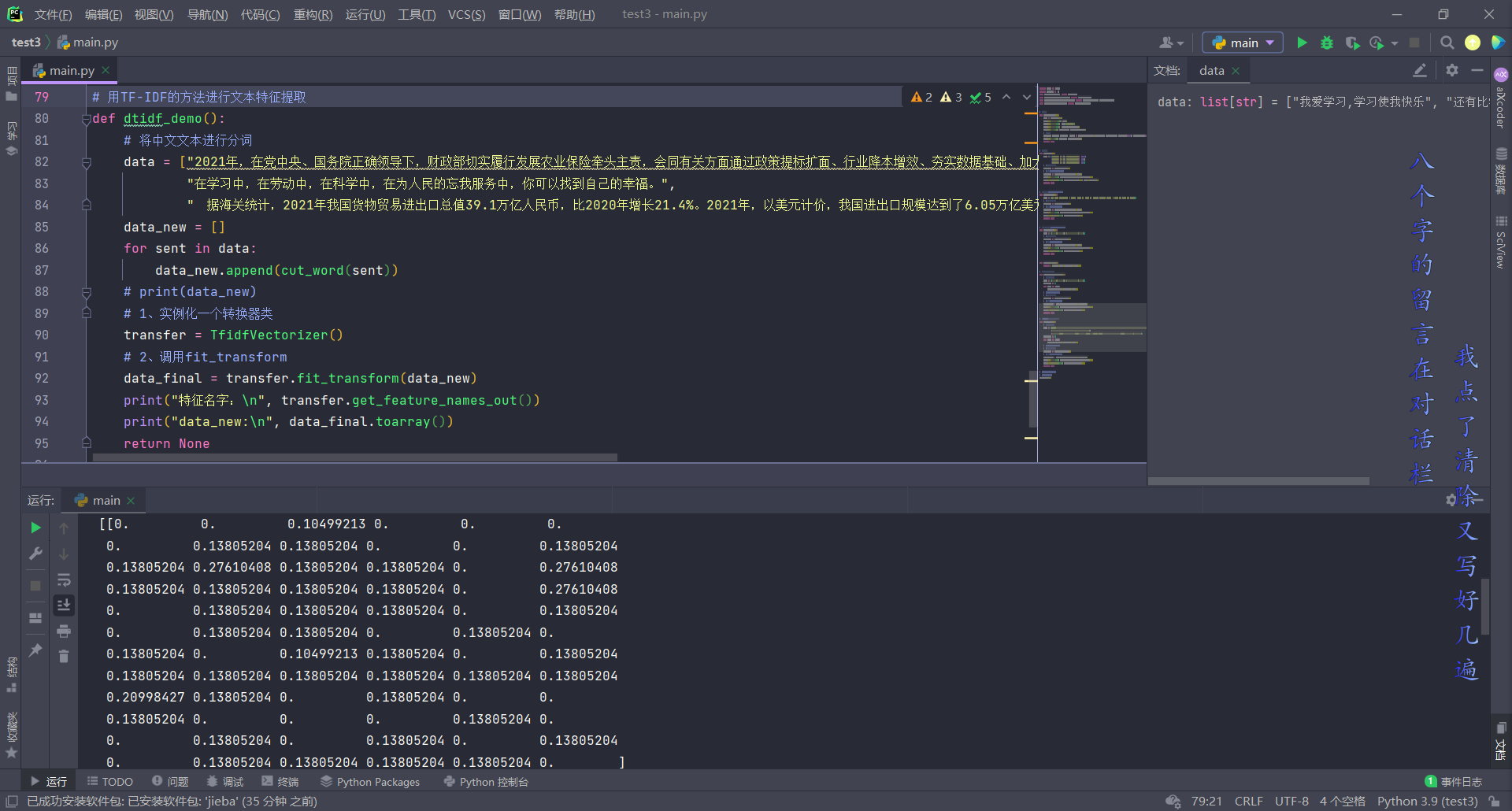Run main with the green toolbar arrow
Viewport: 1512px width, 811px height.
pyautogui.click(x=1302, y=43)
